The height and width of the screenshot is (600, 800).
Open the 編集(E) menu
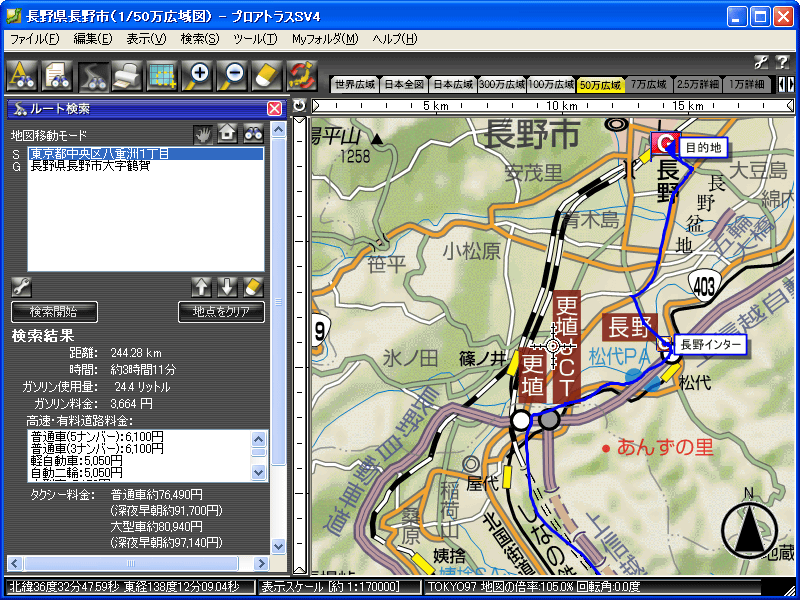click(92, 39)
